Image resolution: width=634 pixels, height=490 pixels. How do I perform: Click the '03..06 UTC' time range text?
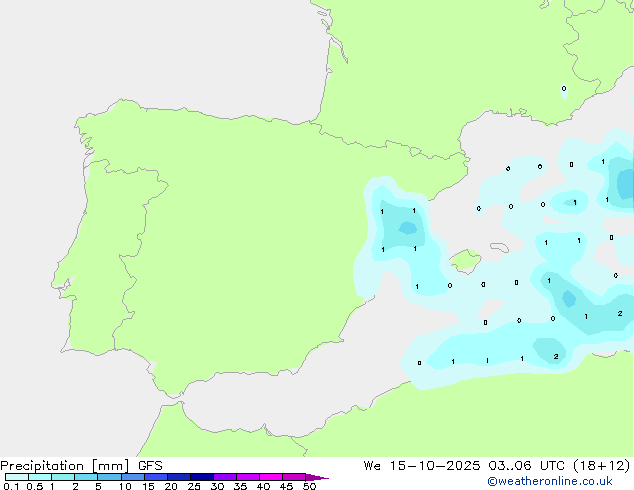528,466
